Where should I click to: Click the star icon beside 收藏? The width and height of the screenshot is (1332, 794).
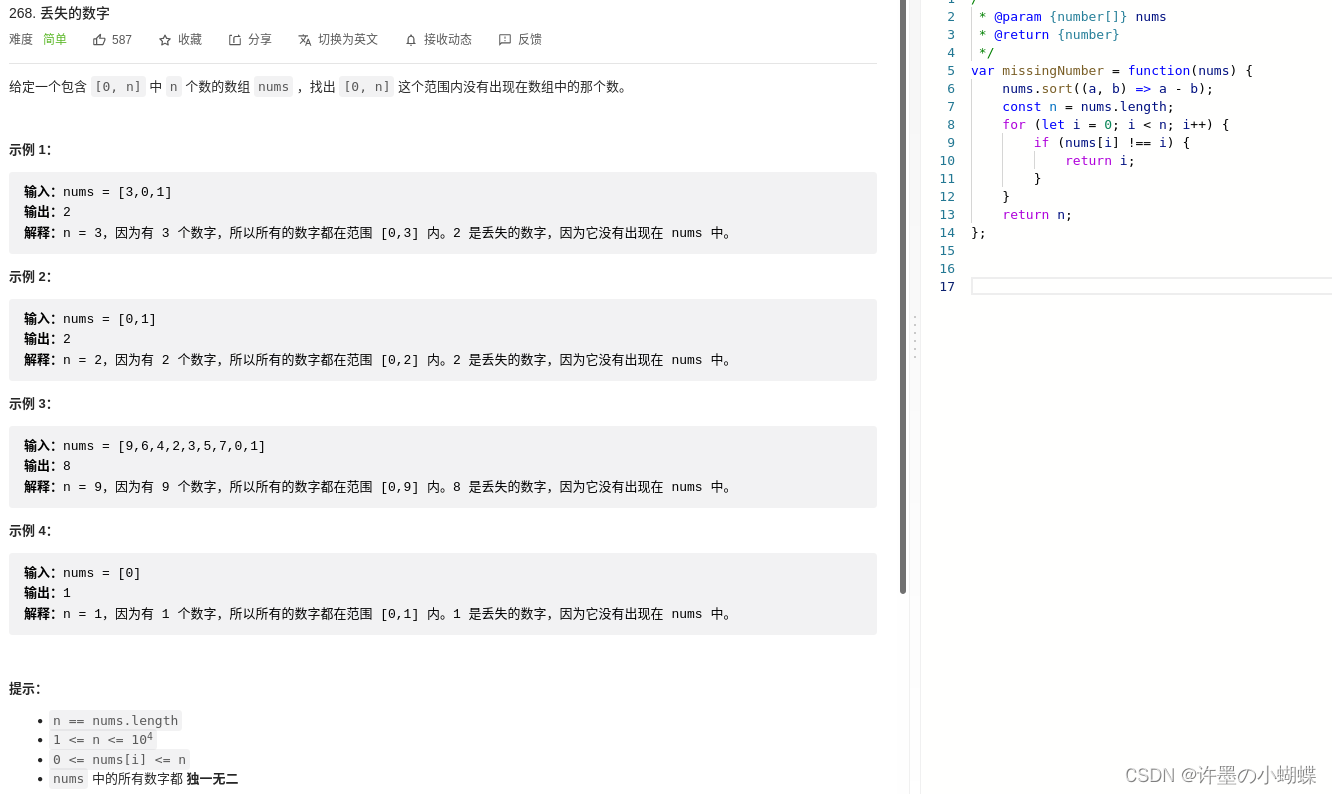(x=167, y=39)
